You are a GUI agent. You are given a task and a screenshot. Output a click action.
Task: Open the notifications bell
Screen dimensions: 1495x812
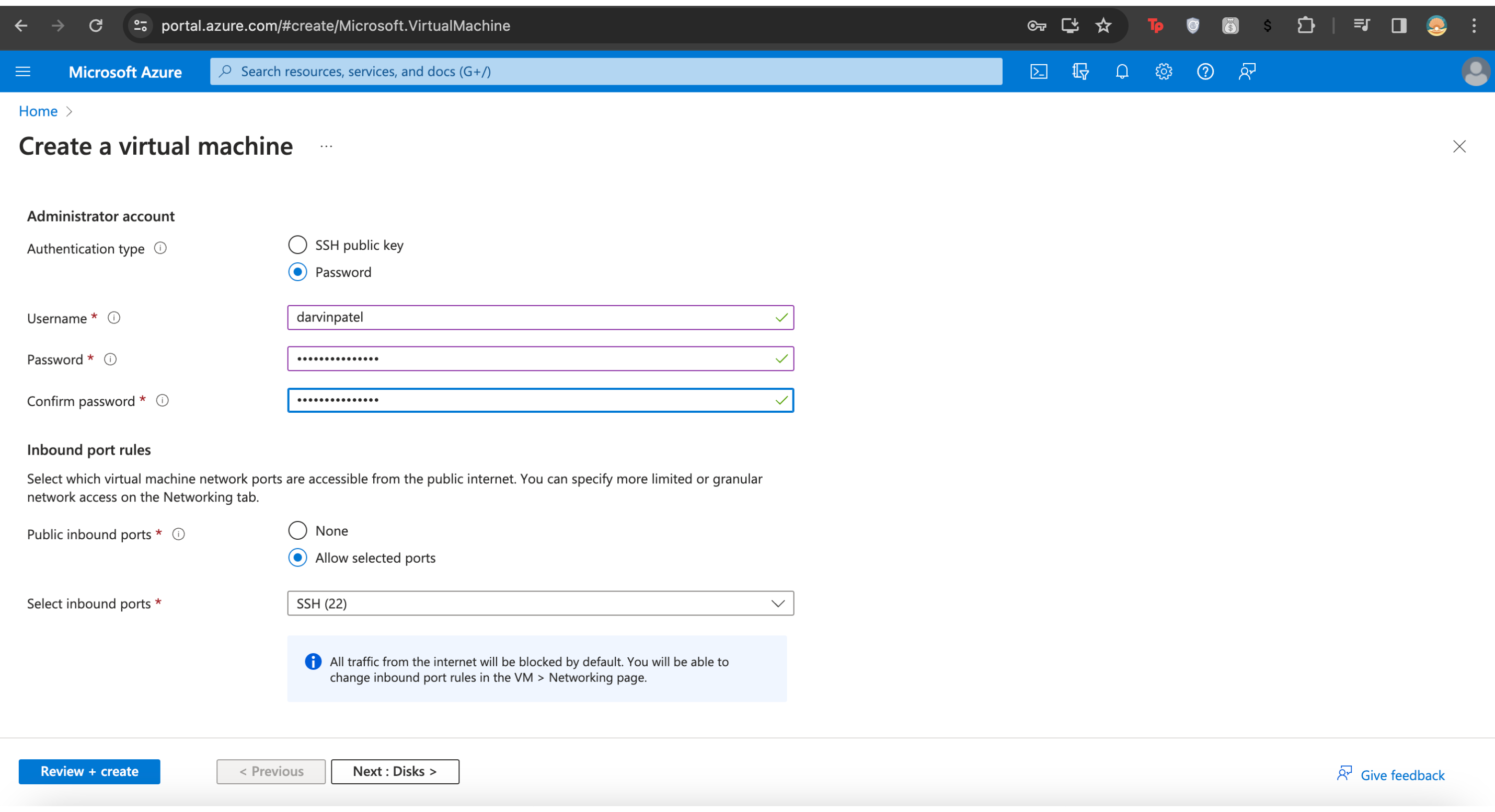tap(1122, 72)
